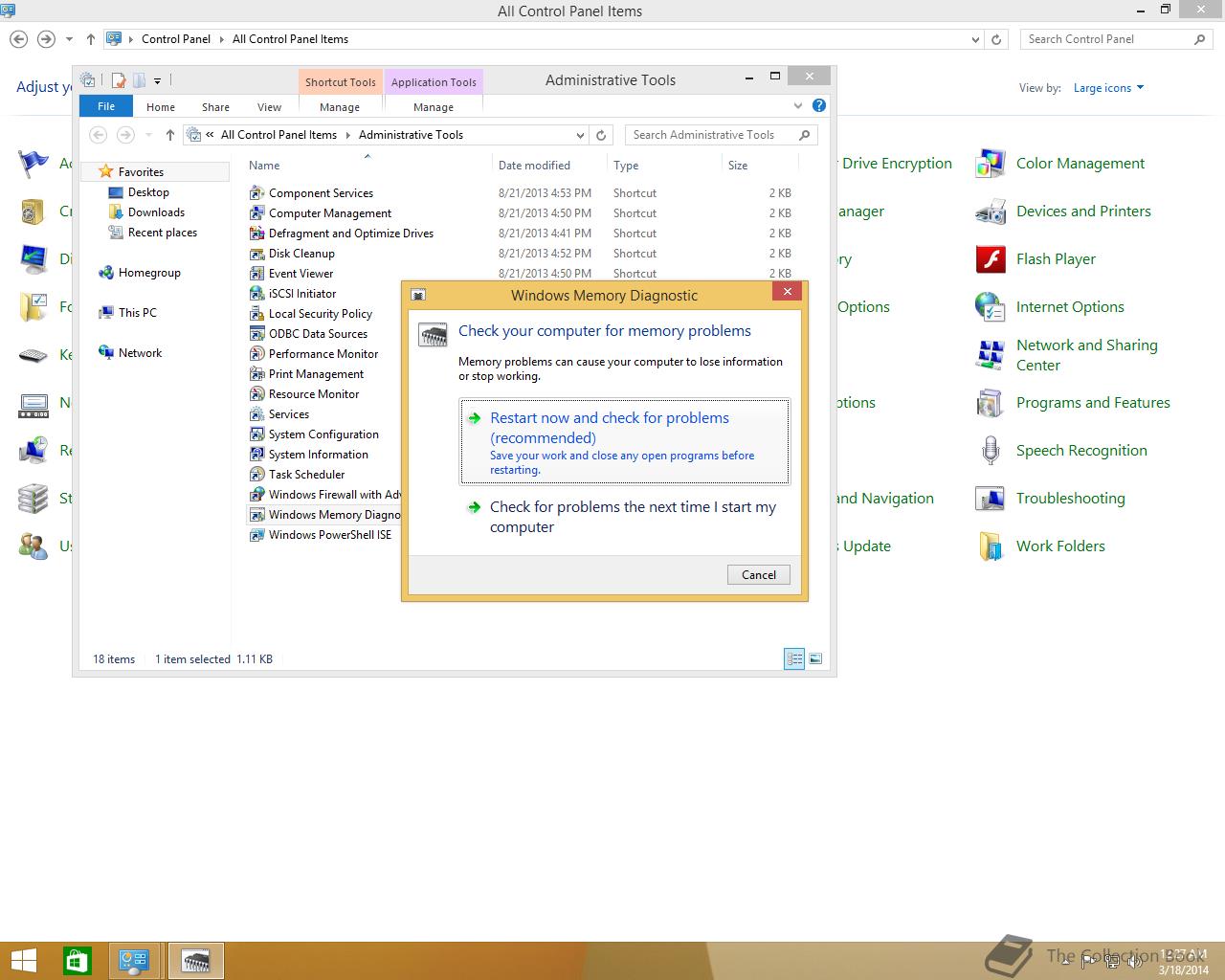Screen dimensions: 1225x980
Task: Click Search Control Panel field
Action: click(x=1116, y=39)
